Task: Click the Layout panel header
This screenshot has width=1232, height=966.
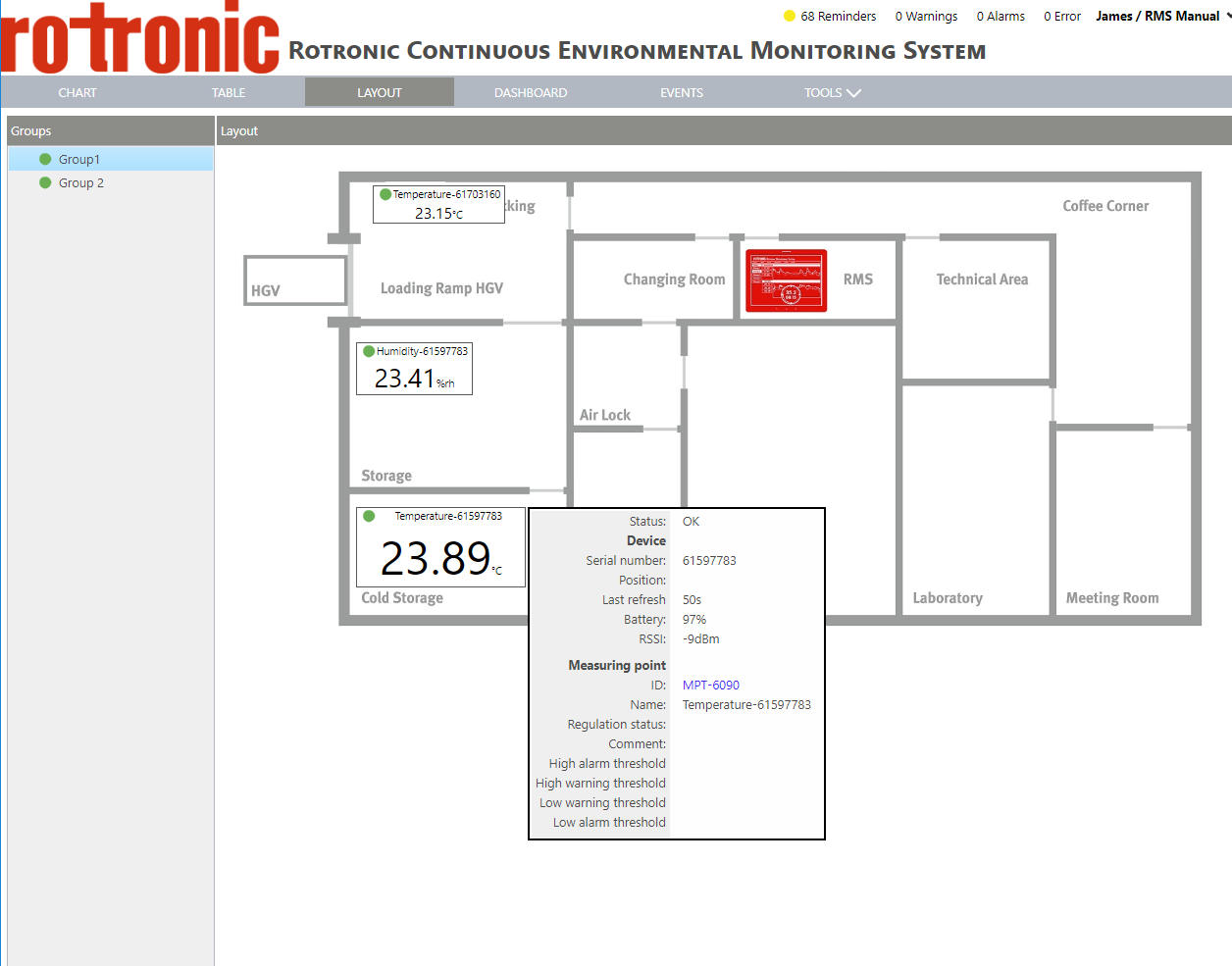Action: (x=724, y=130)
